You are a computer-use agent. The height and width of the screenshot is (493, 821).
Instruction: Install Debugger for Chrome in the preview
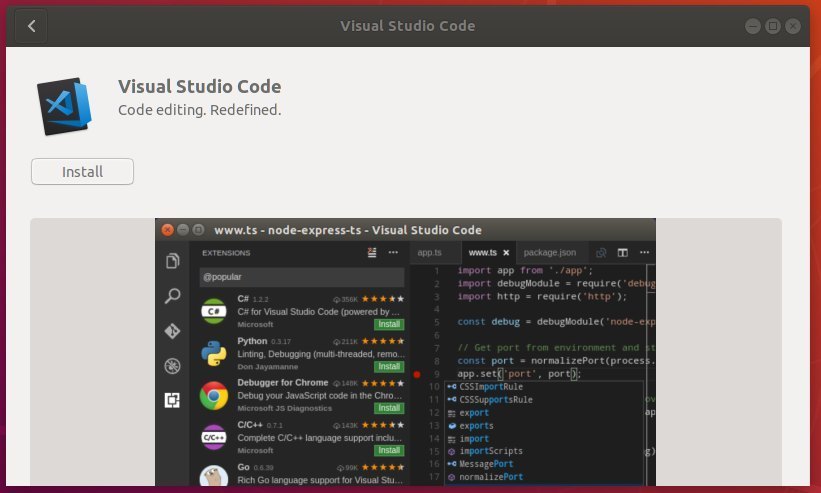pos(389,408)
